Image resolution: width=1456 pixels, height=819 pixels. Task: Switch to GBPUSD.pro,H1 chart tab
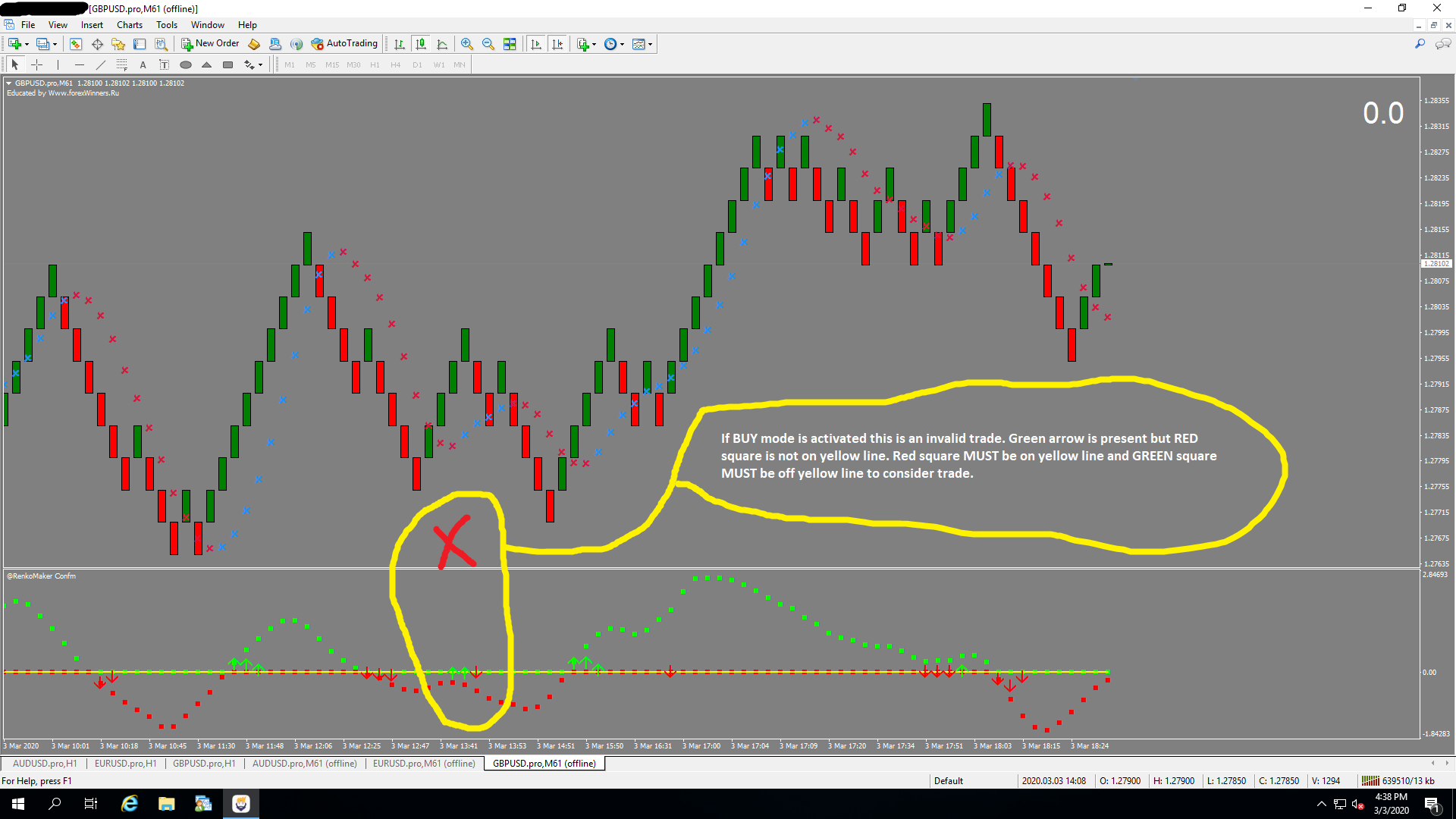(204, 764)
